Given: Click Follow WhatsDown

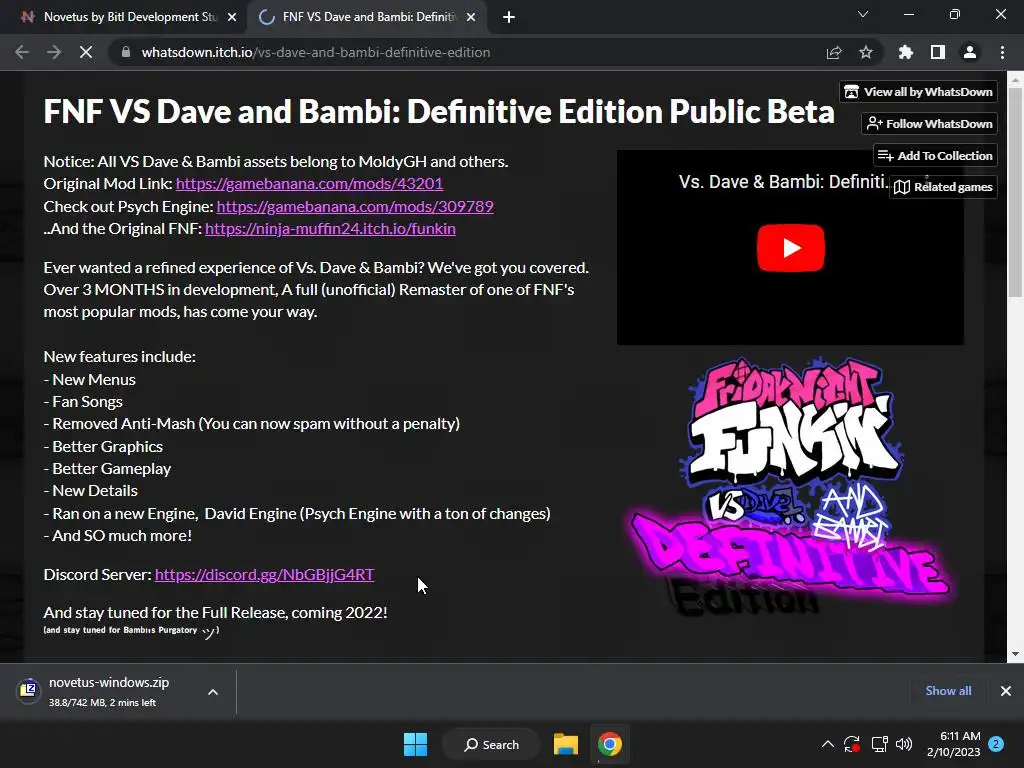Looking at the screenshot, I should pyautogui.click(x=929, y=123).
